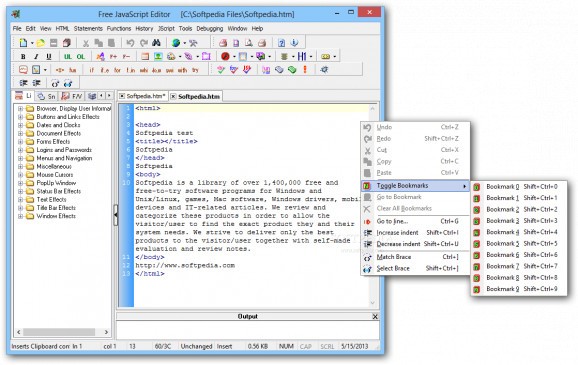
Task: Click the Open file folder toolbar icon
Action: coord(41,43)
